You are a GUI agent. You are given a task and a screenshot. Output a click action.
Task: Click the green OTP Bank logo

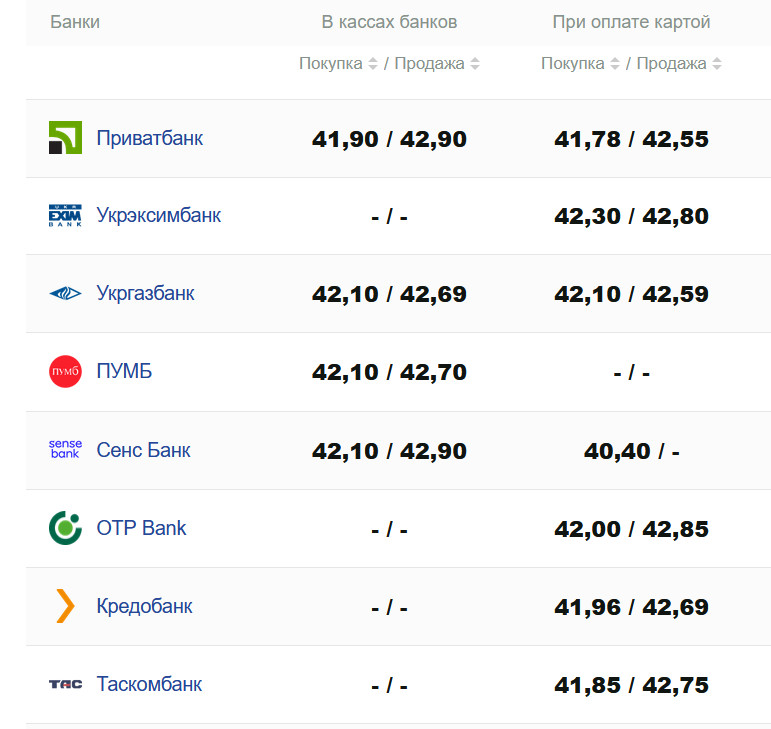(x=65, y=528)
